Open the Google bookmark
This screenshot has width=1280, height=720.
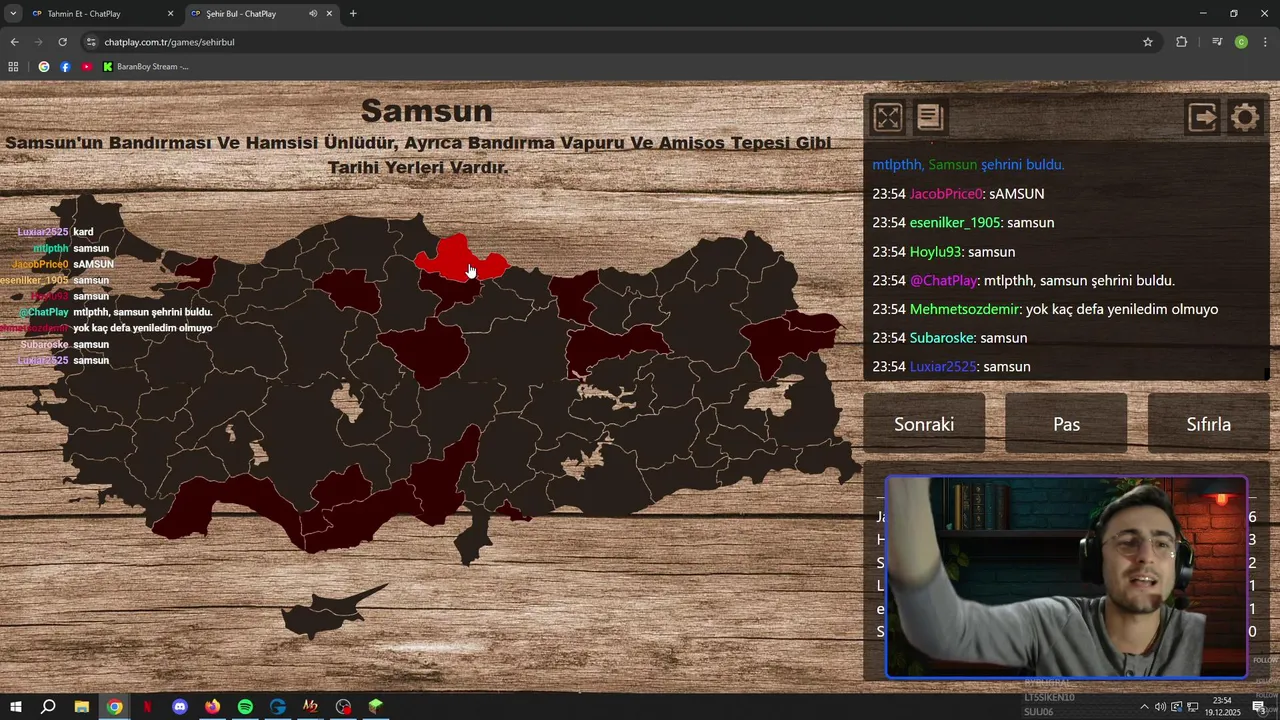click(44, 67)
